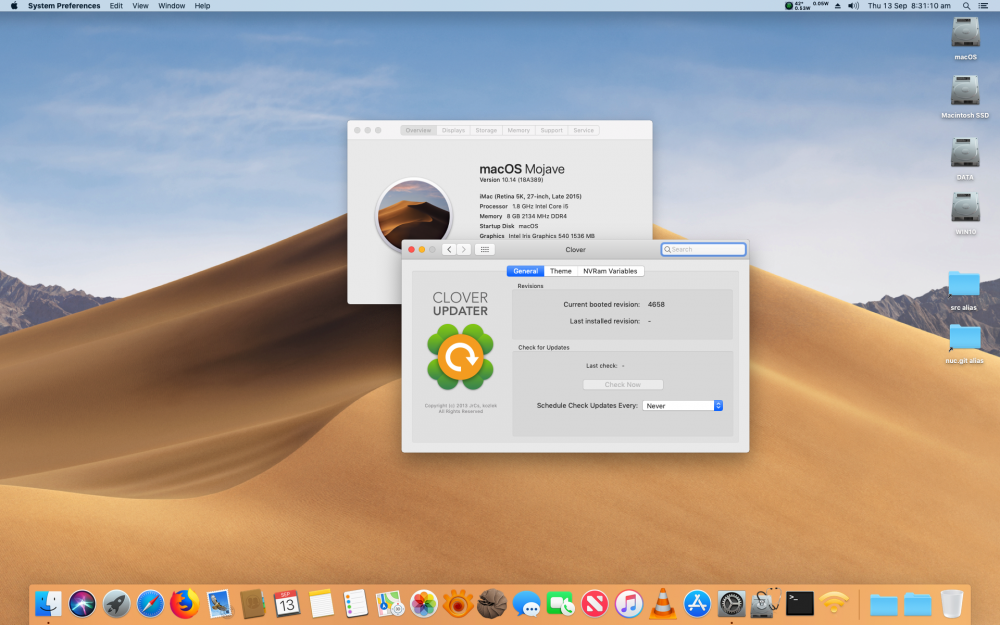Click Check Now button in Clover
This screenshot has width=1000, height=625.
[x=622, y=385]
